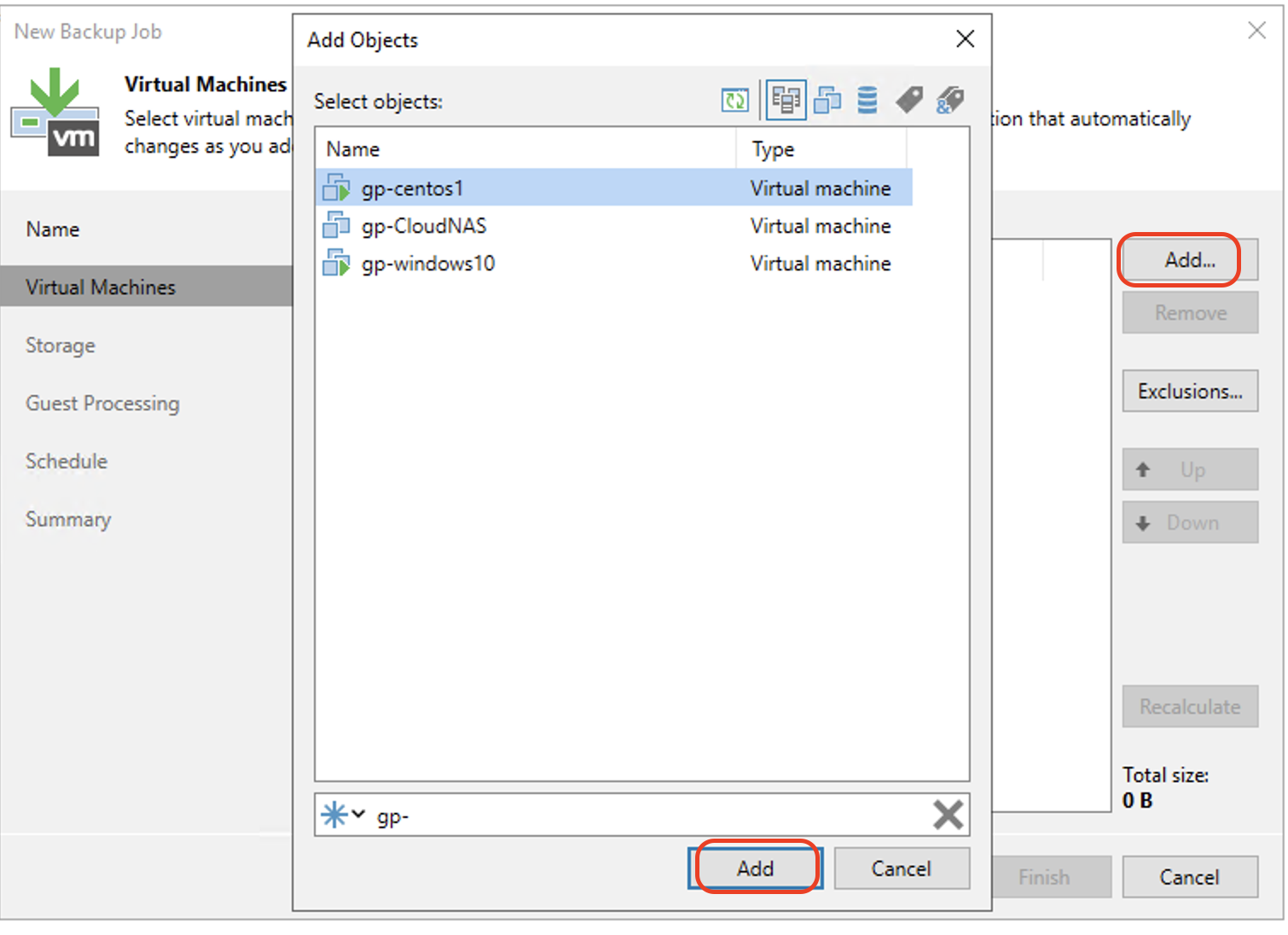This screenshot has height=935, width=1288.
Task: Select the gp-windows10 row name
Action: 428,263
